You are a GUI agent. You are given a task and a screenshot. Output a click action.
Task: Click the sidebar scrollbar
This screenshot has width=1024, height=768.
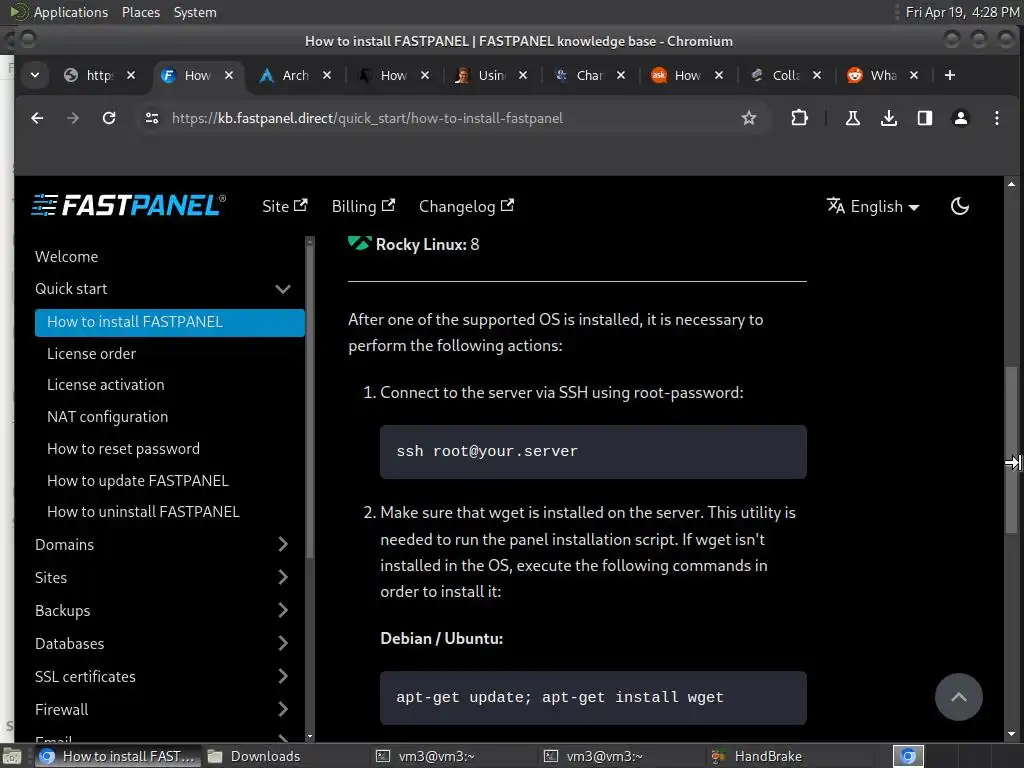tap(310, 402)
